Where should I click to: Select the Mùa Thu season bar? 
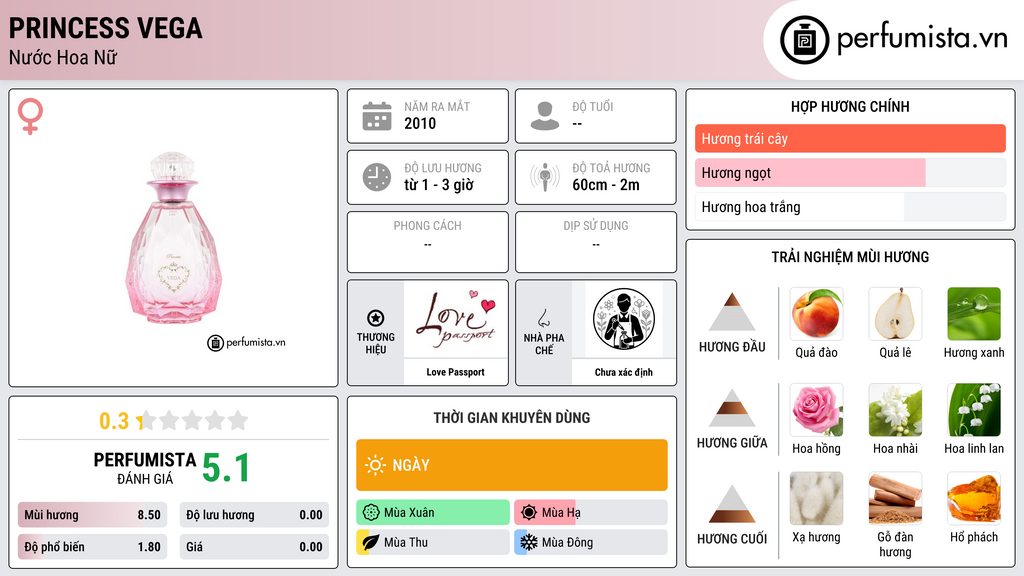(432, 542)
